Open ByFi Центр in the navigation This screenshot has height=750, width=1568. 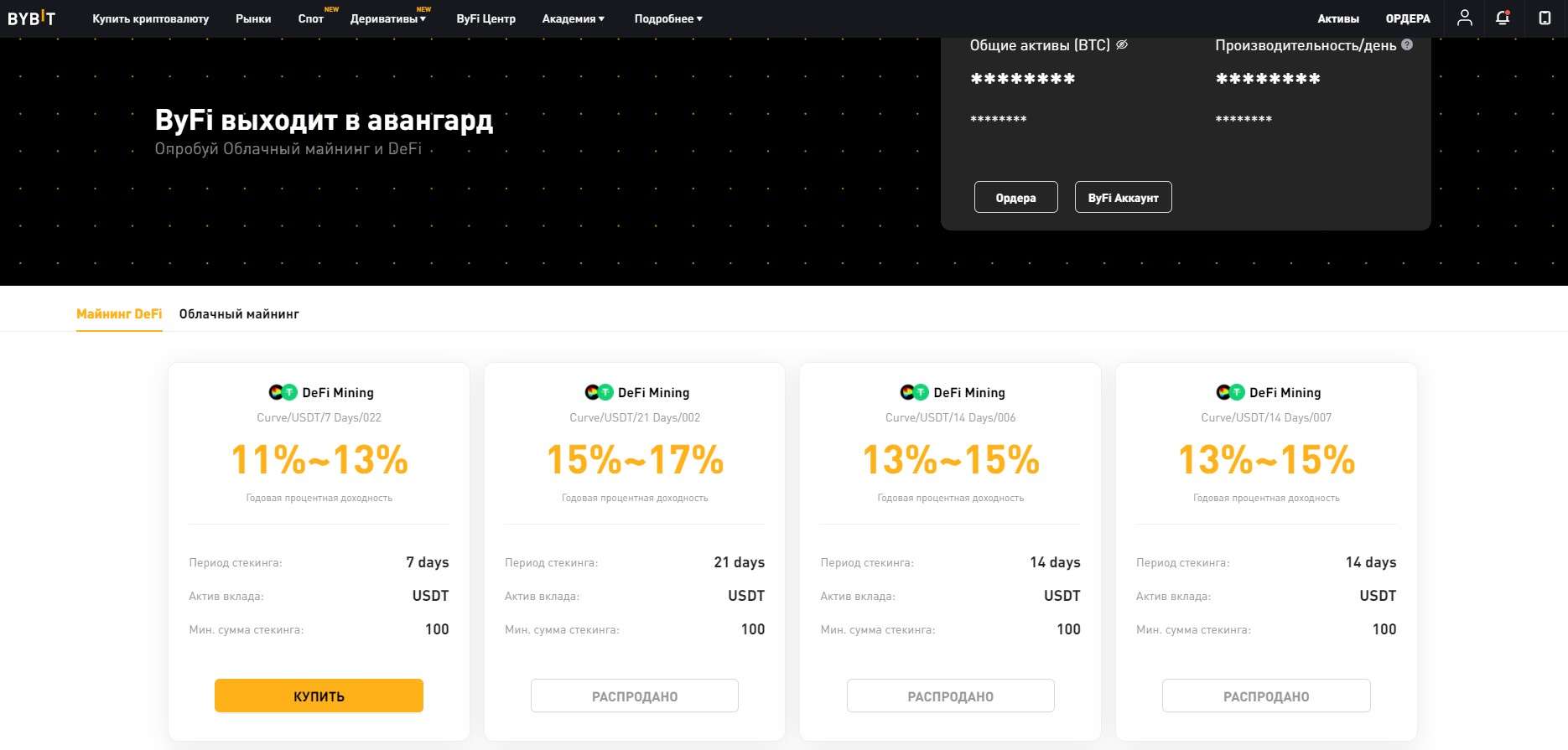pos(485,18)
